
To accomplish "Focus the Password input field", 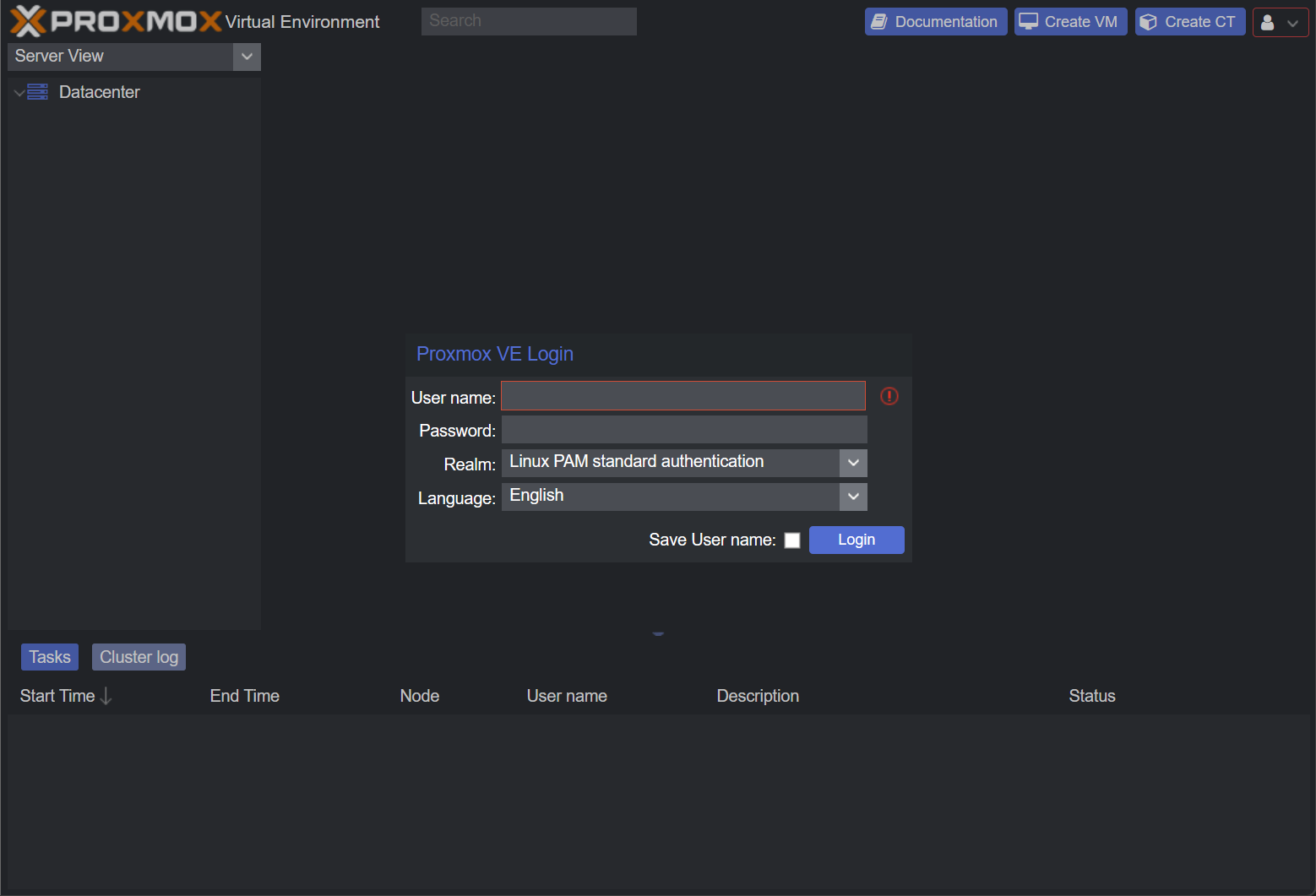I will (684, 430).
